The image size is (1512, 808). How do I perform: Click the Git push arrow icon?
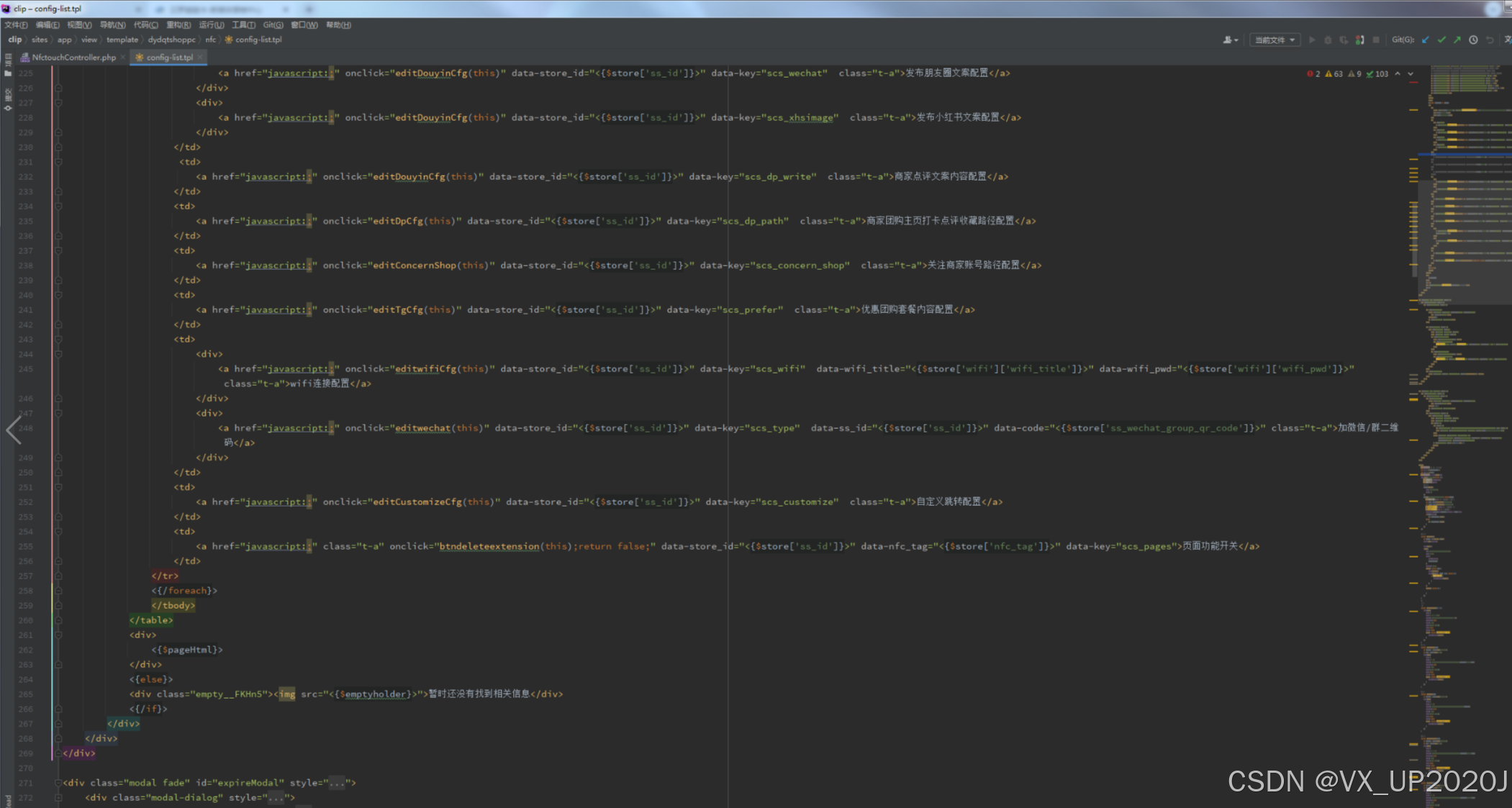(1457, 40)
